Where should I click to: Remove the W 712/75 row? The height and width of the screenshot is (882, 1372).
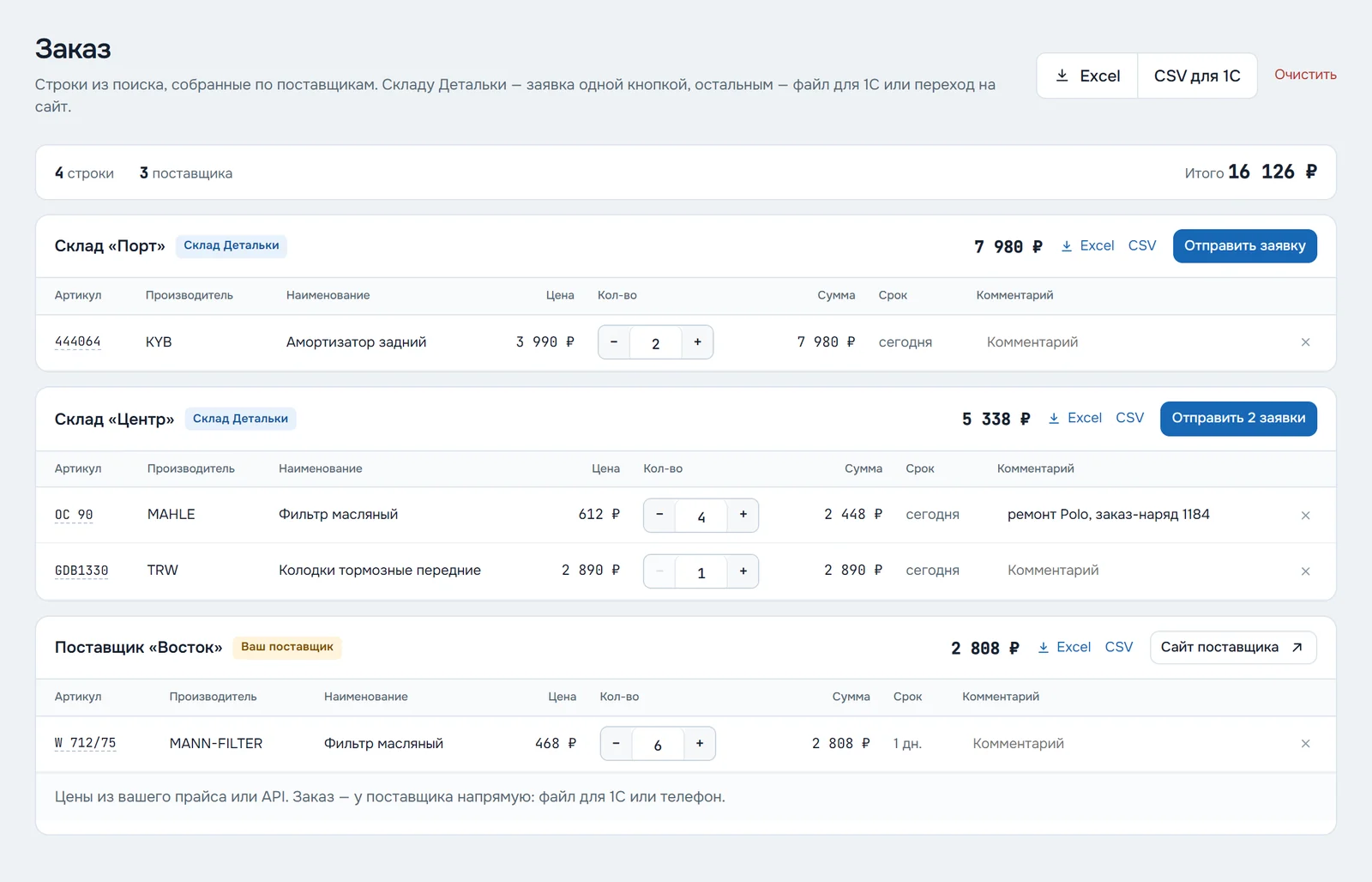1305,744
